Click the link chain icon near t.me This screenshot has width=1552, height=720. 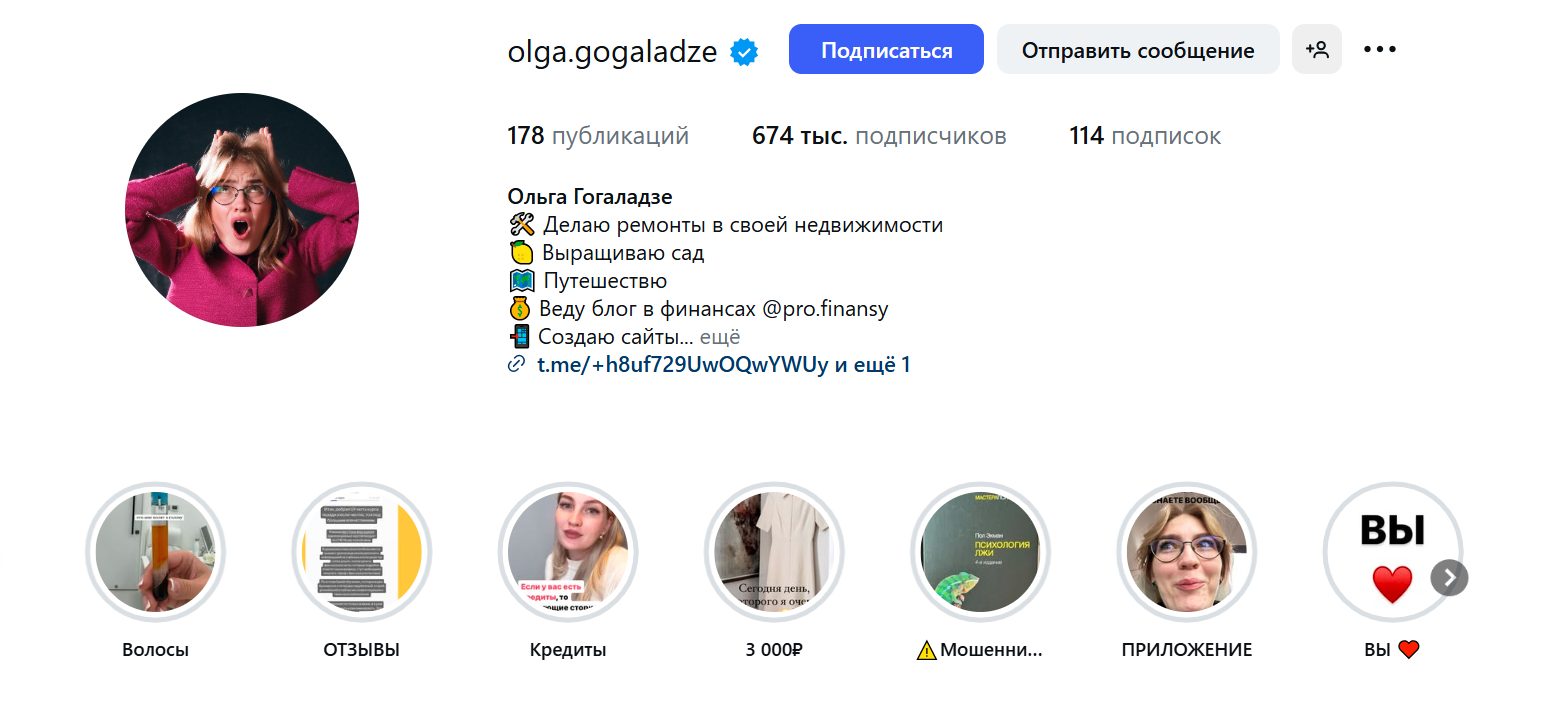pos(517,365)
